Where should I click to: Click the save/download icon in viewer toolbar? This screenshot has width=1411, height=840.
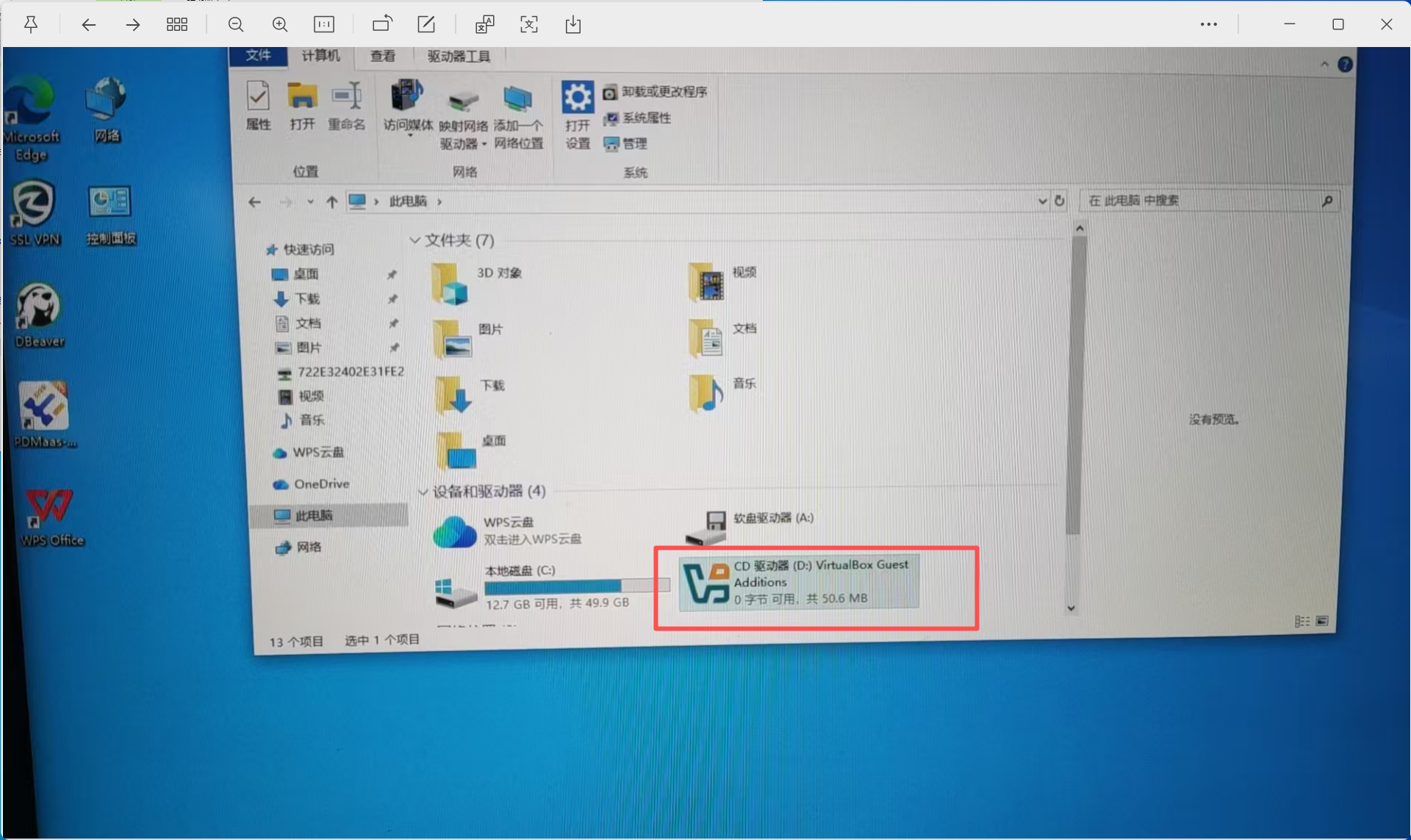click(573, 24)
